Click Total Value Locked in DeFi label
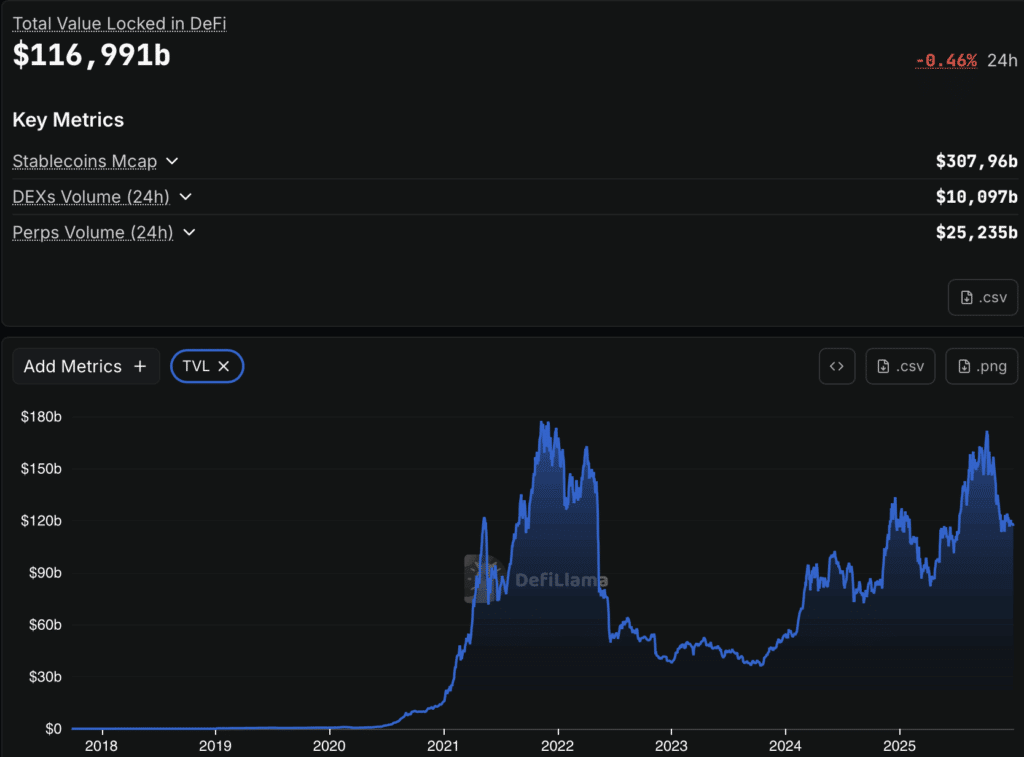Viewport: 1024px width, 757px height. click(x=120, y=24)
